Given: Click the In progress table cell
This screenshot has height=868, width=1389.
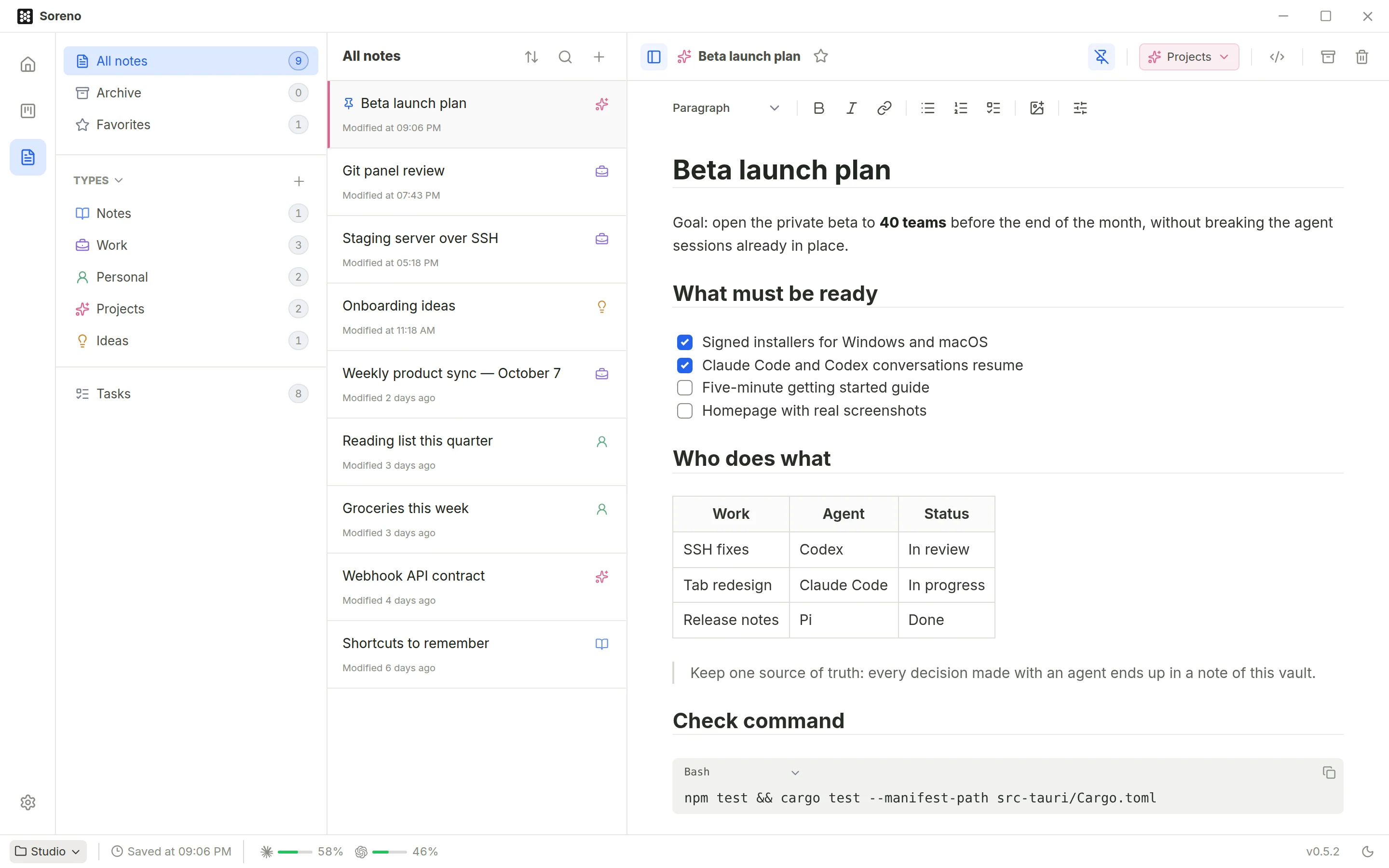Looking at the screenshot, I should [946, 585].
